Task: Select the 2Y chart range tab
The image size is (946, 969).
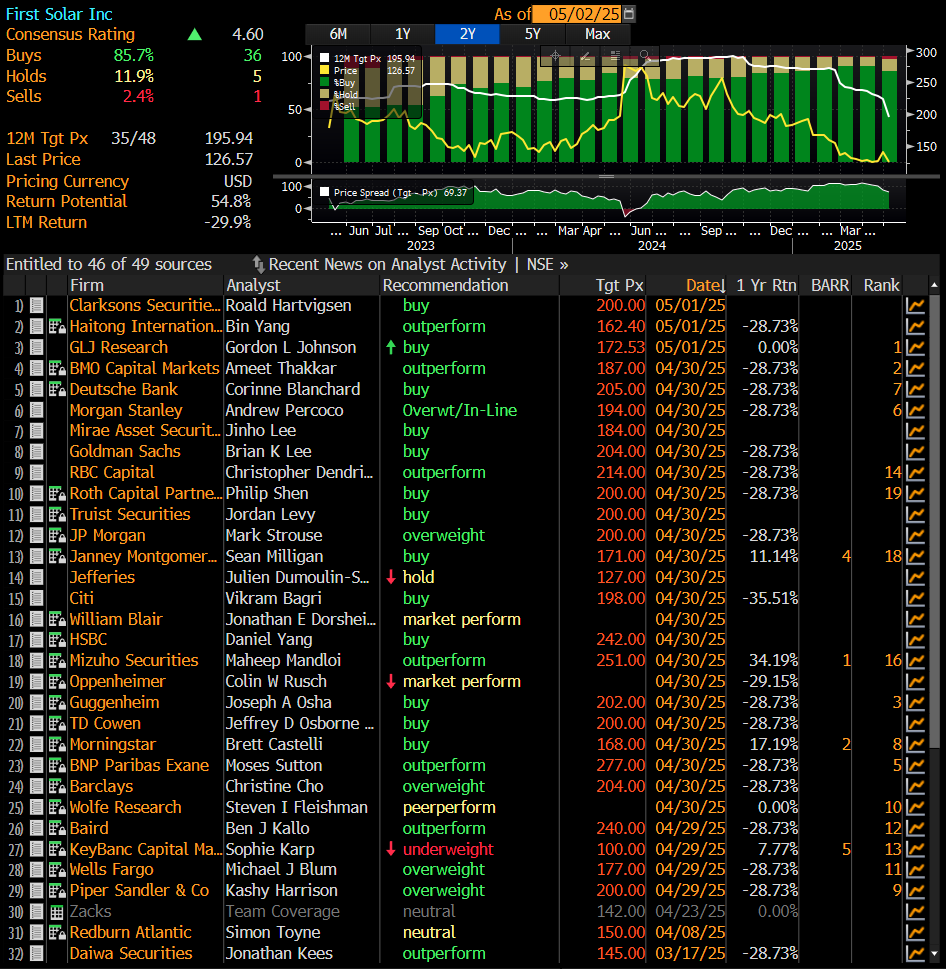Action: coord(468,34)
